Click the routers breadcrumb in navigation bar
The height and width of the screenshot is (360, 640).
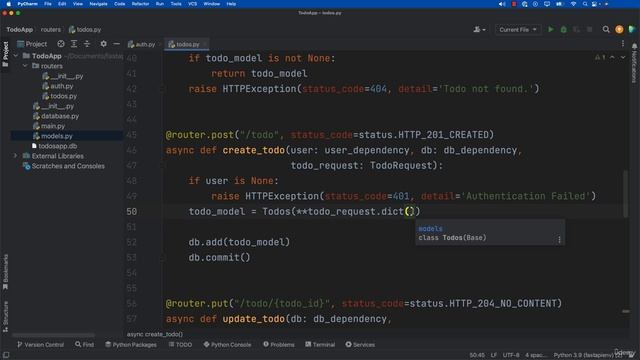click(51, 29)
